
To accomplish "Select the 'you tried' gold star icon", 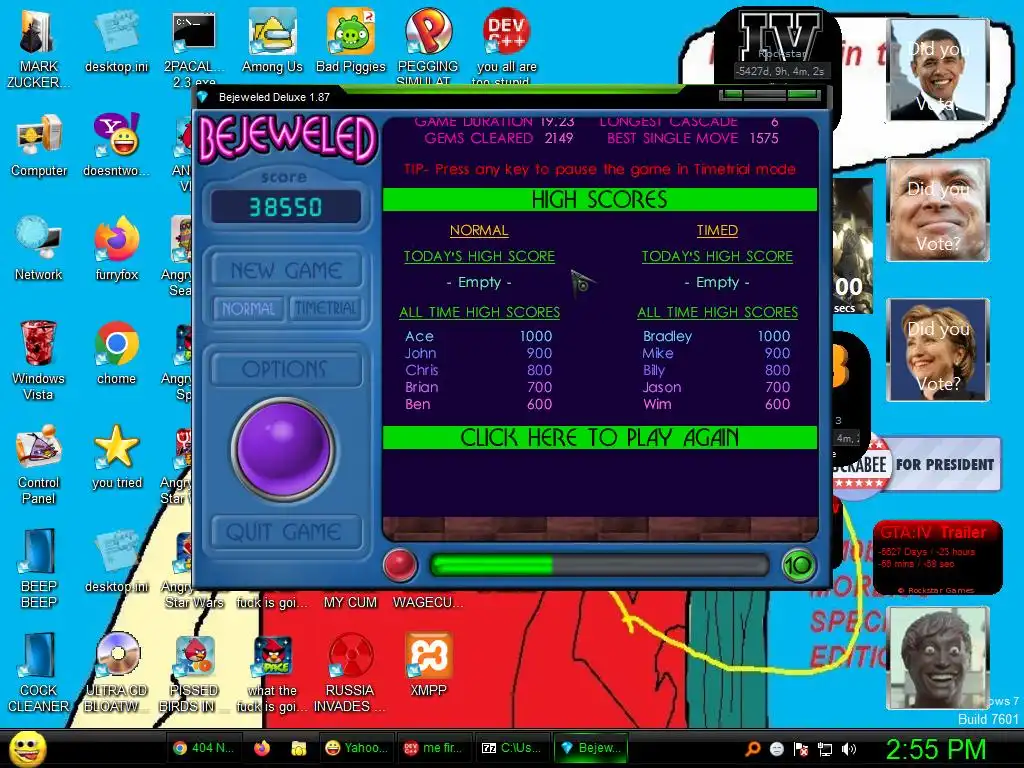I will click(x=117, y=457).
